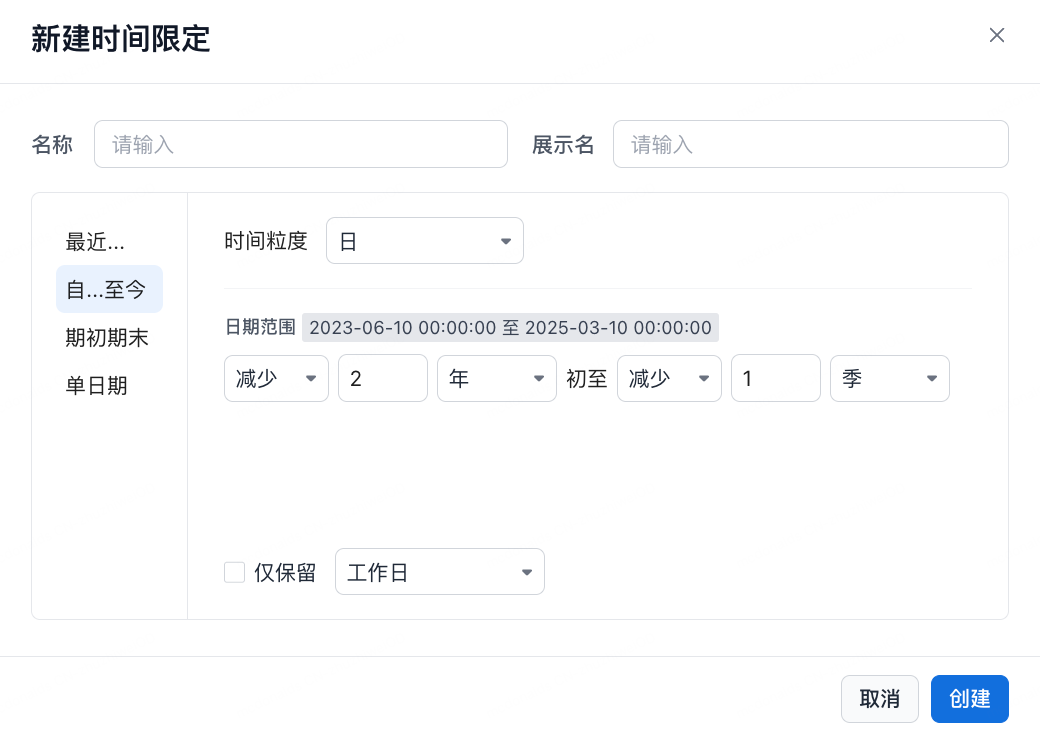Click the 创建 button
1040x730 pixels.
[969, 698]
